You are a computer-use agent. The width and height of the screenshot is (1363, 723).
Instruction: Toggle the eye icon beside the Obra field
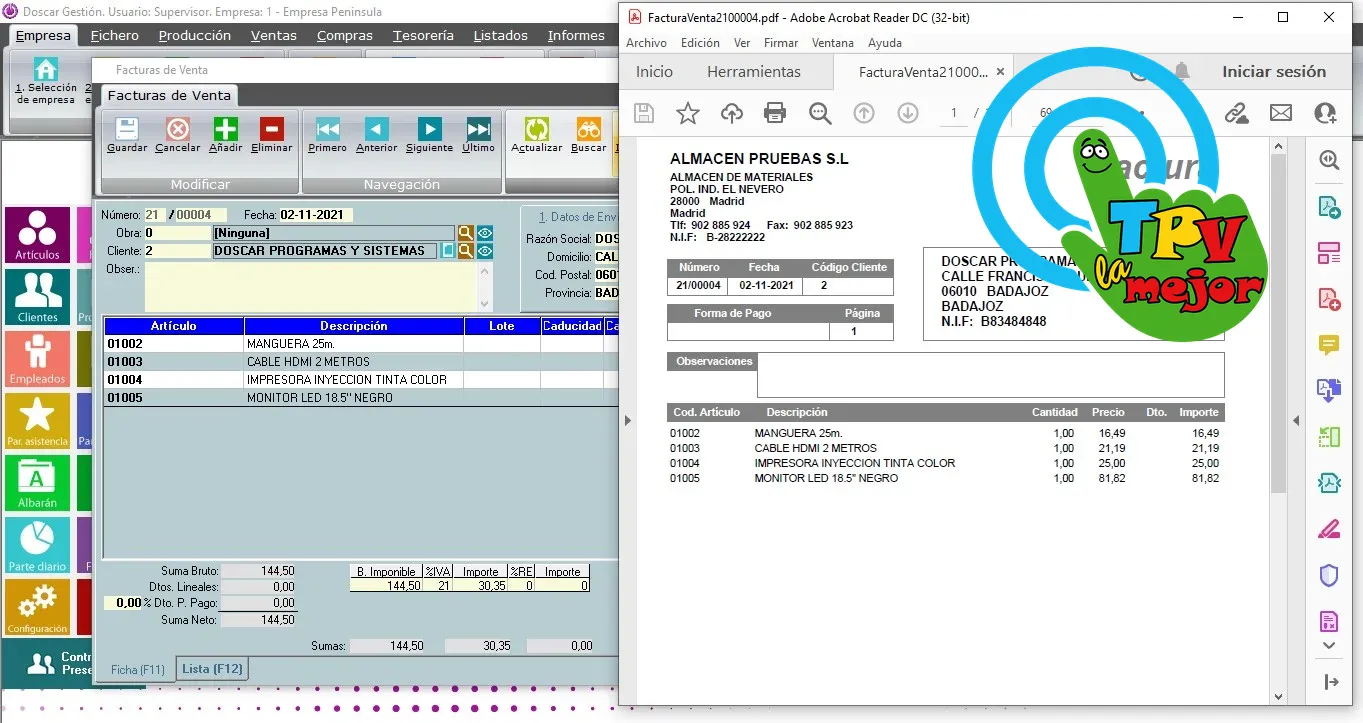485,233
